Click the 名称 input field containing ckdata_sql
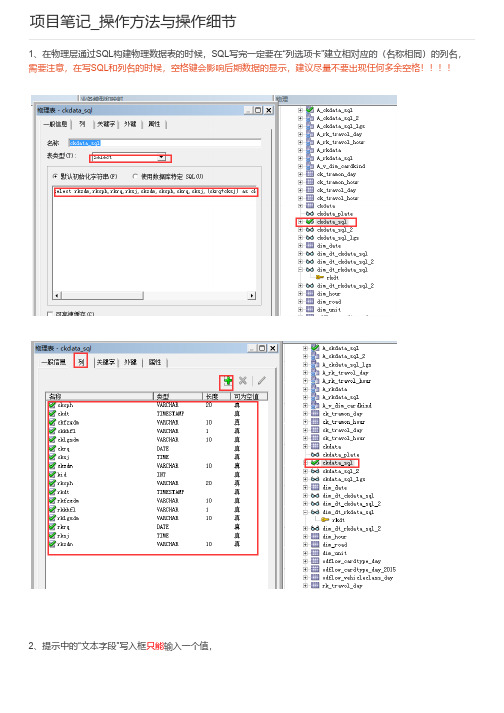Screen dimensions: 504x713 coord(165,143)
